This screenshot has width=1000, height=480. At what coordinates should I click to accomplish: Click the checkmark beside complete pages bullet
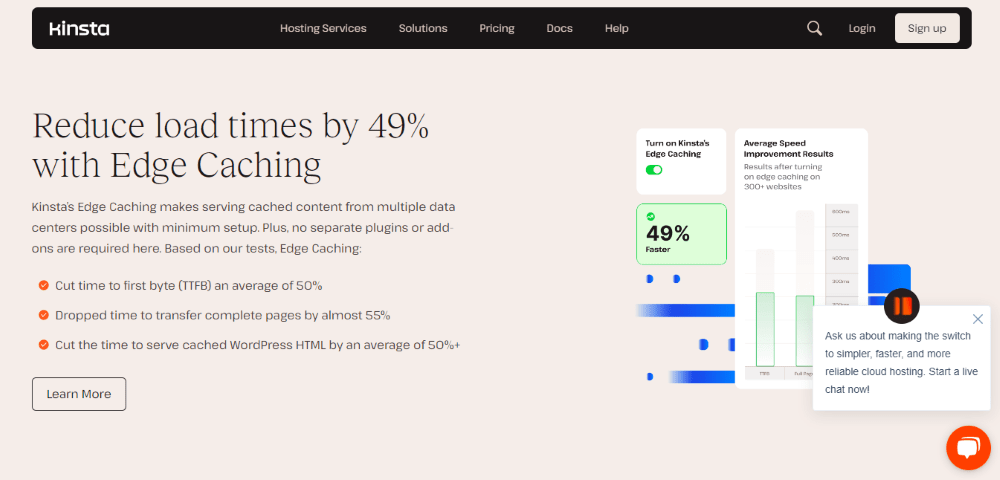(x=43, y=315)
